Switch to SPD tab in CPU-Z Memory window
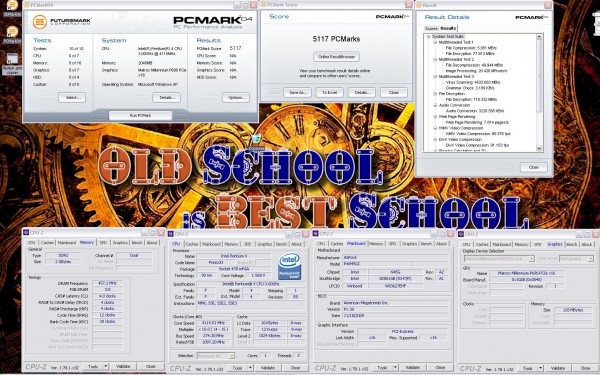The height and width of the screenshot is (375, 600). [x=103, y=243]
